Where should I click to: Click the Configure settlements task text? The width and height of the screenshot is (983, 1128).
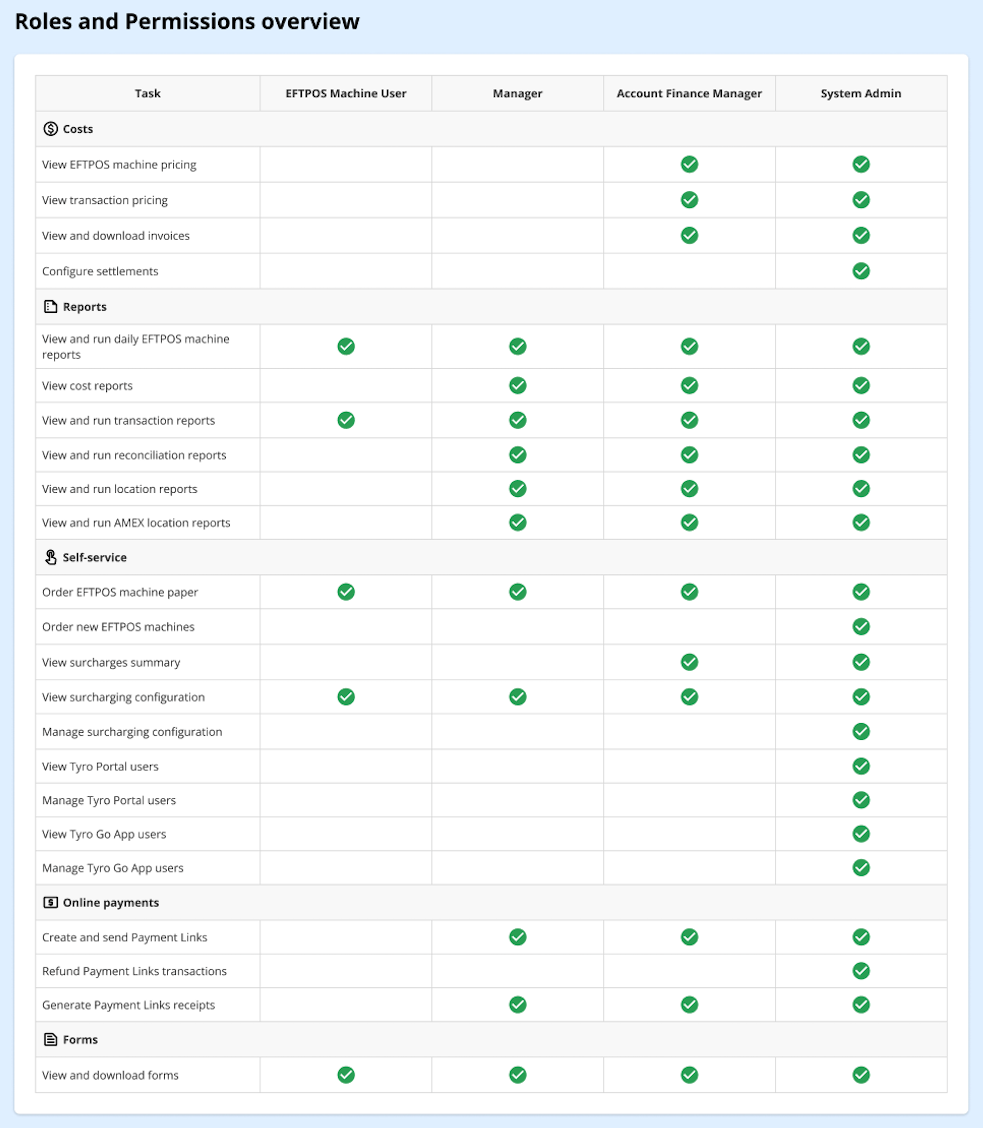100,271
